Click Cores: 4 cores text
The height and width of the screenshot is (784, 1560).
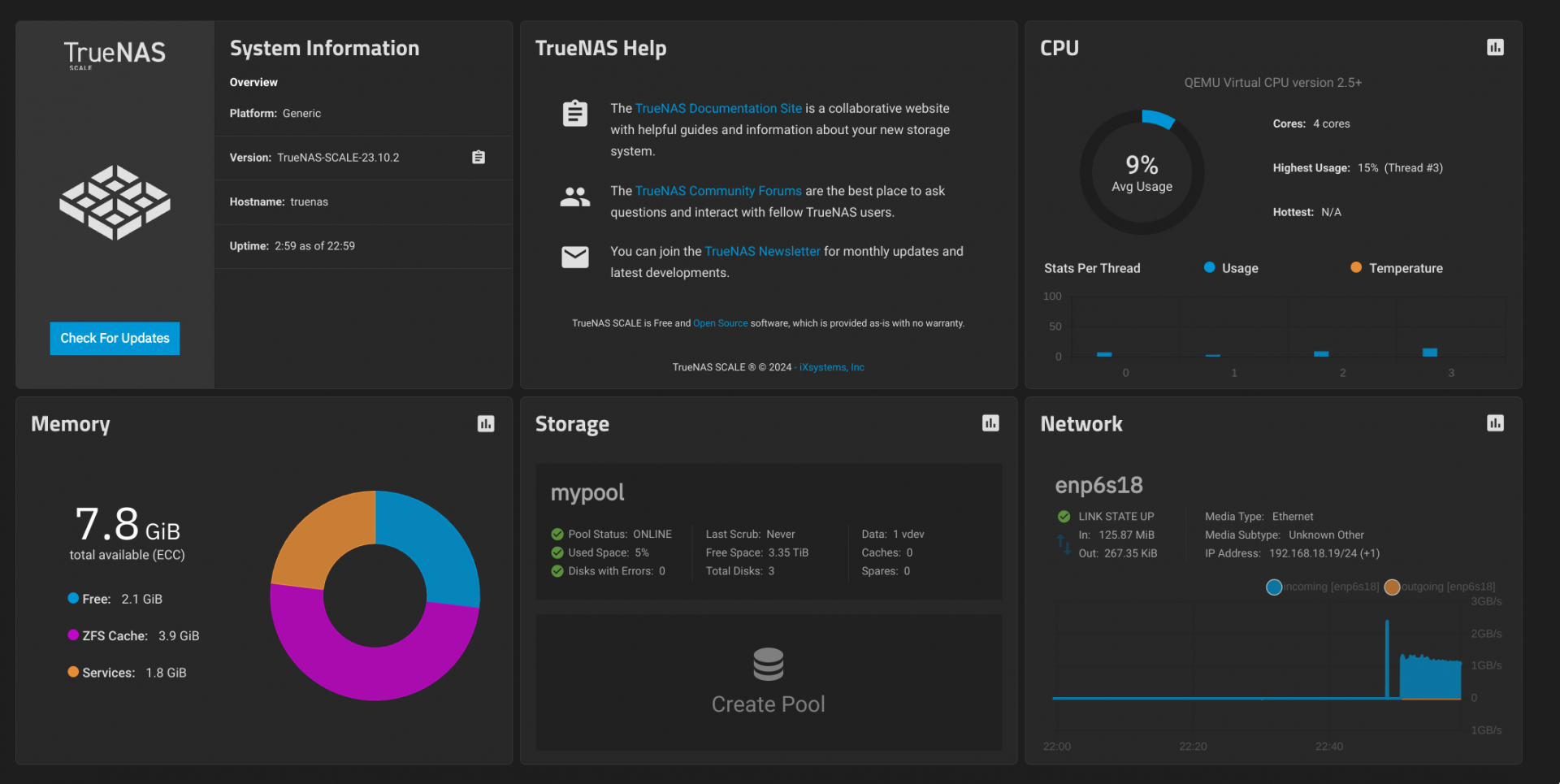tap(1311, 123)
